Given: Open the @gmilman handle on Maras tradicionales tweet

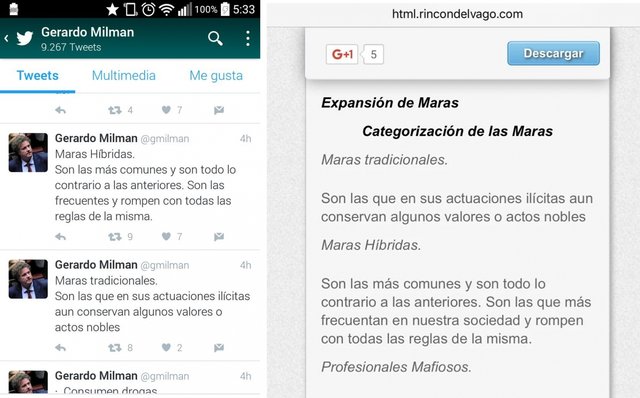Looking at the screenshot, I should point(165,265).
